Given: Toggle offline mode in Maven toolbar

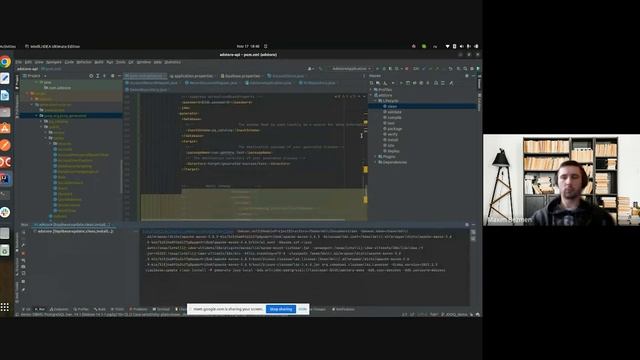Looking at the screenshot, I should pos(415,83).
